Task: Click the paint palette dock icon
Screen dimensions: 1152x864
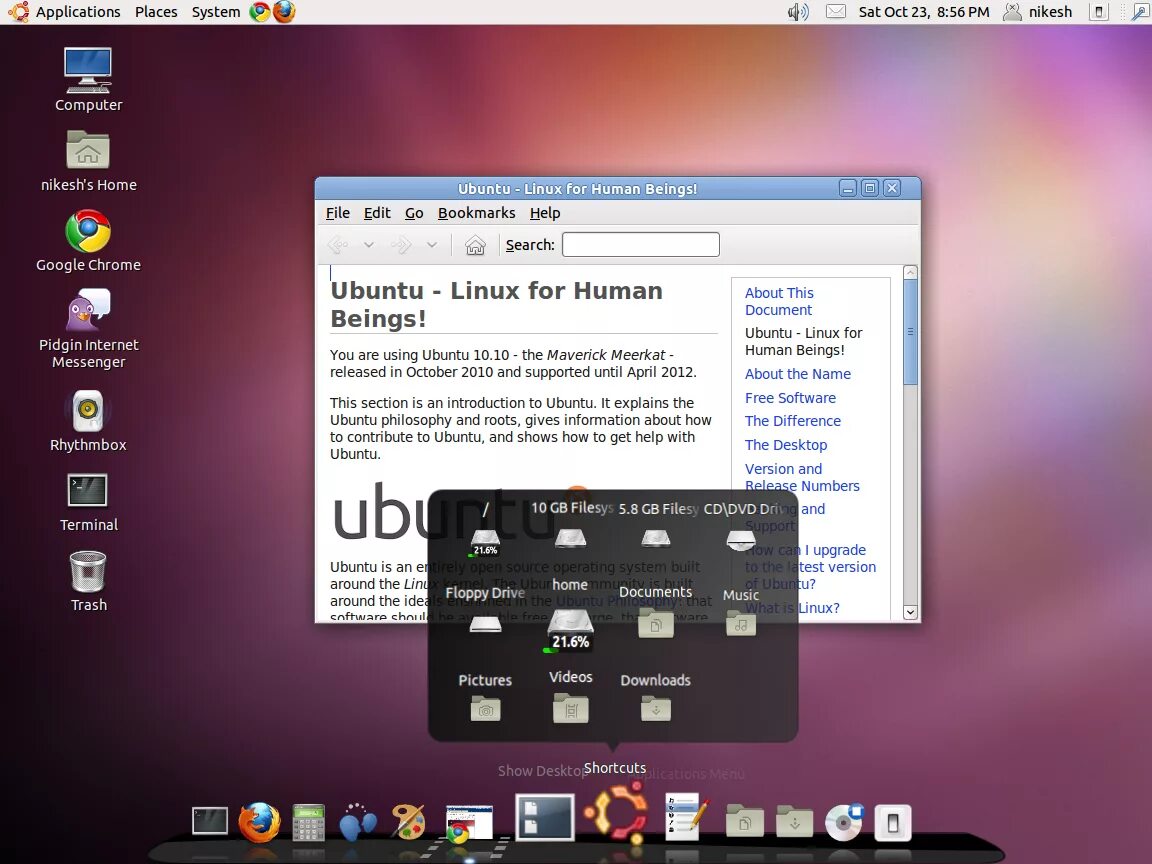Action: tap(408, 821)
